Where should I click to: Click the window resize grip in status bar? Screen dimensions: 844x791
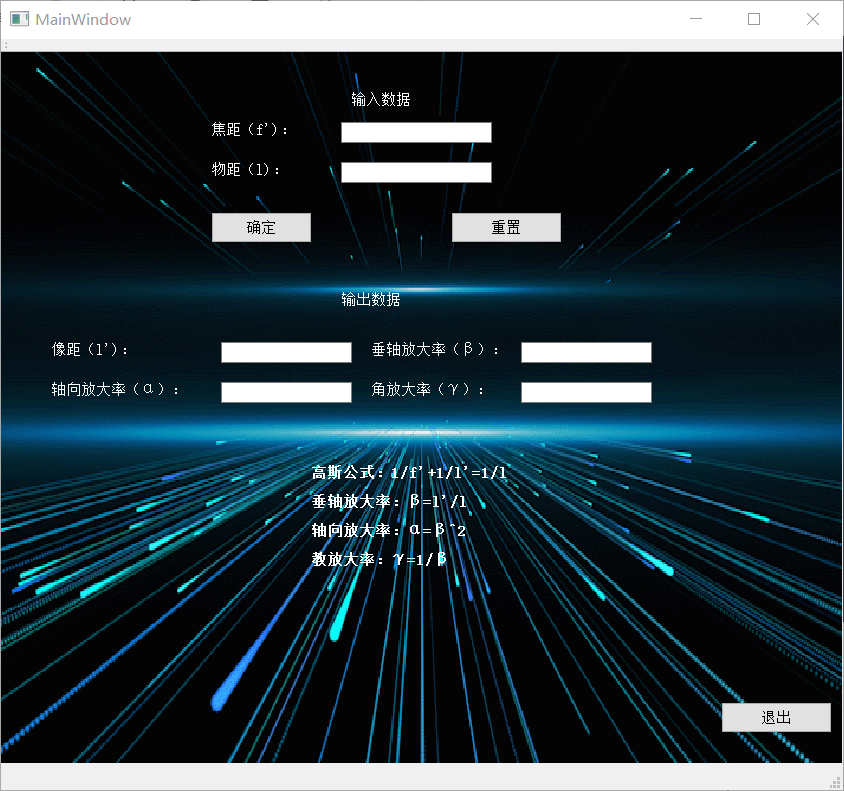(835, 782)
